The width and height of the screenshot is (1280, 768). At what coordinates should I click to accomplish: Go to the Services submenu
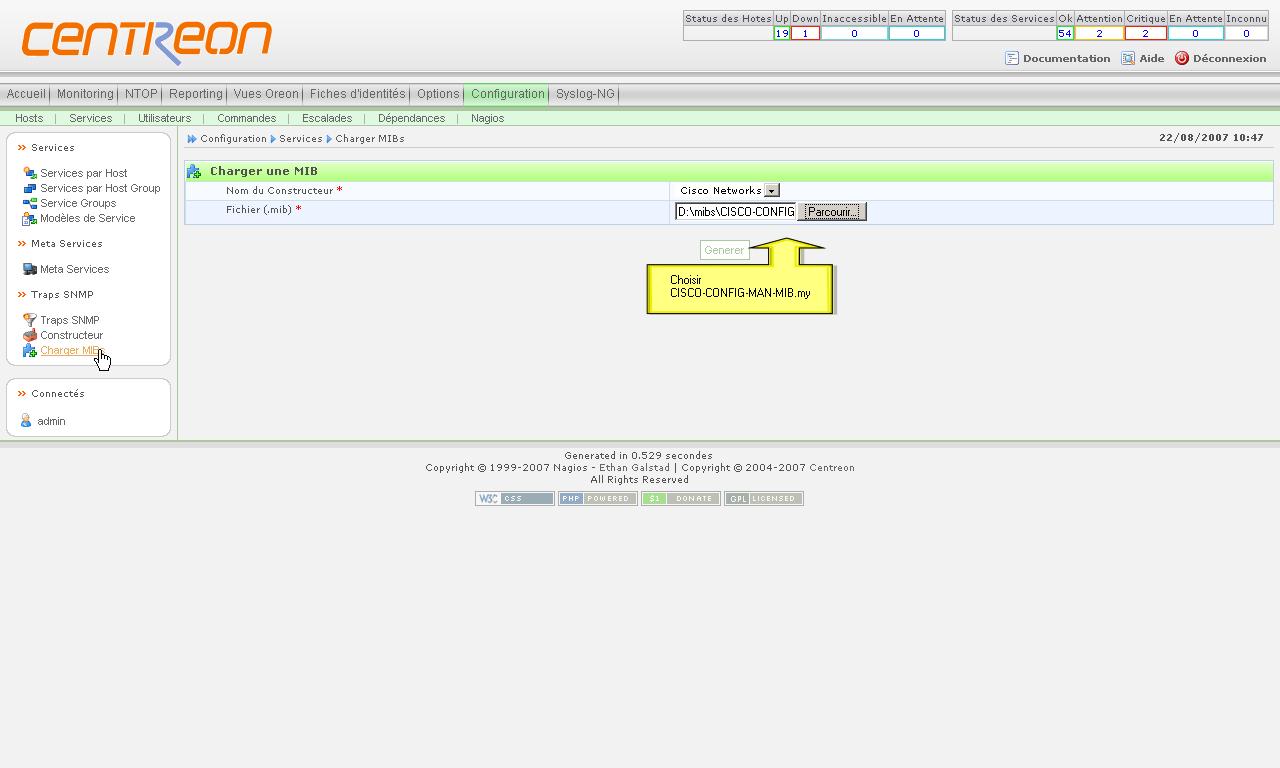pos(90,118)
